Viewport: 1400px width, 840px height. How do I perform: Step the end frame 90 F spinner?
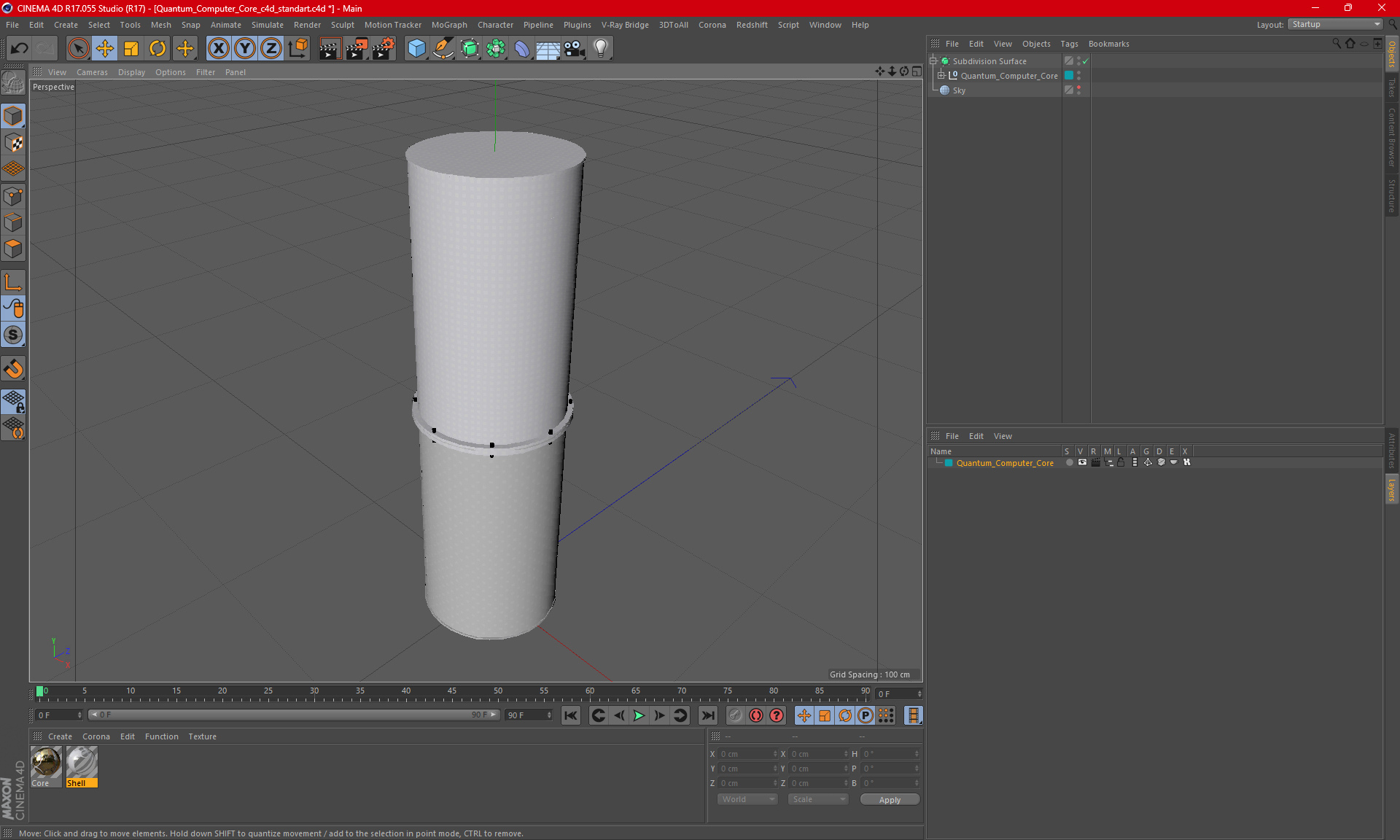pyautogui.click(x=549, y=715)
